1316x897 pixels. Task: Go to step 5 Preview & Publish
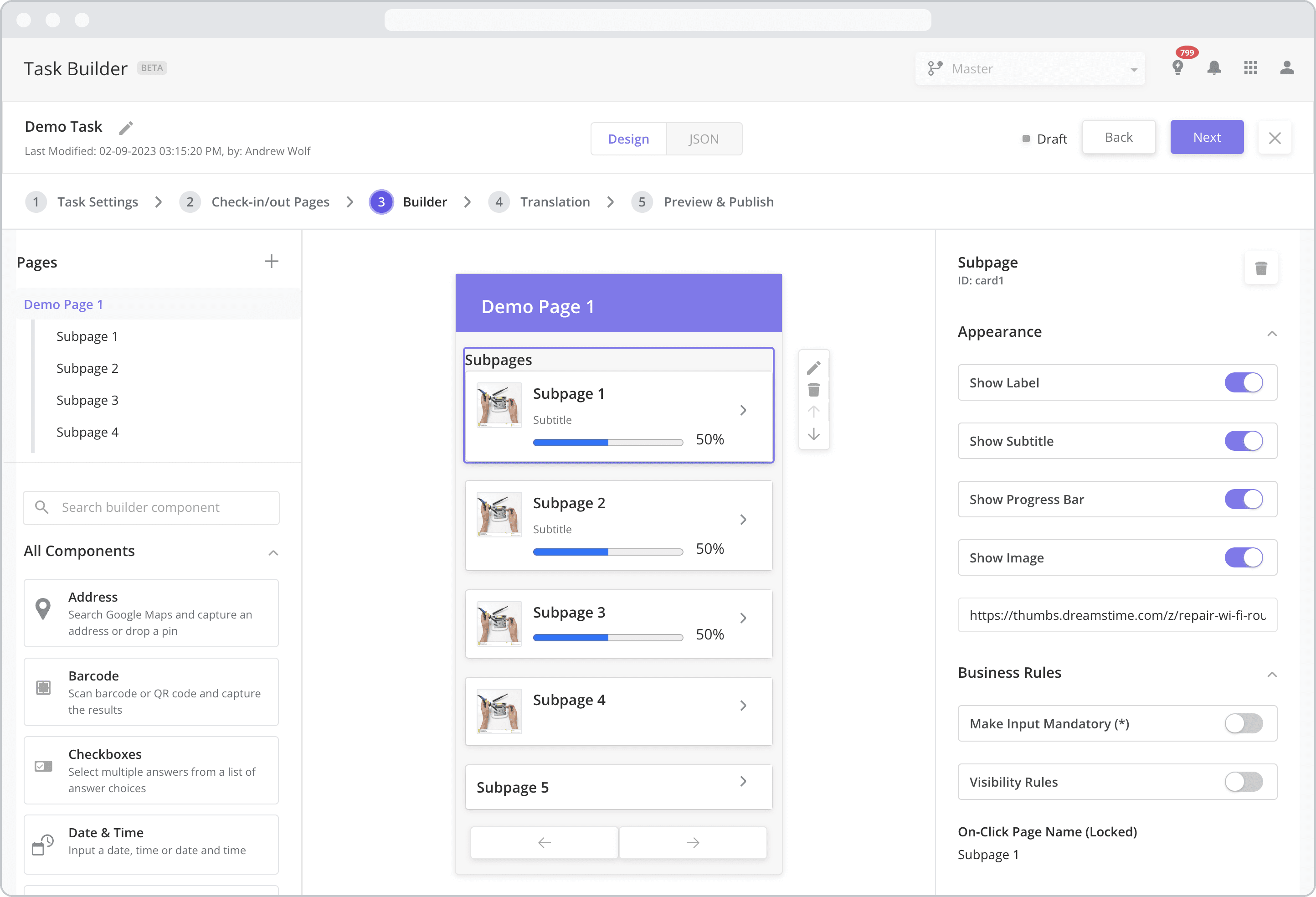703,202
